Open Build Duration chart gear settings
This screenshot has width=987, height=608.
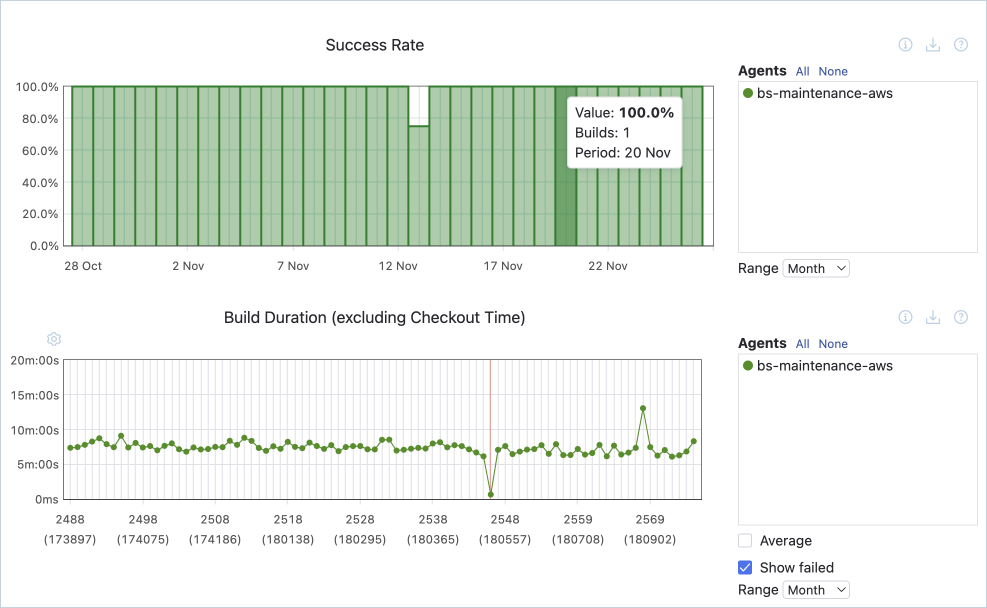point(54,339)
